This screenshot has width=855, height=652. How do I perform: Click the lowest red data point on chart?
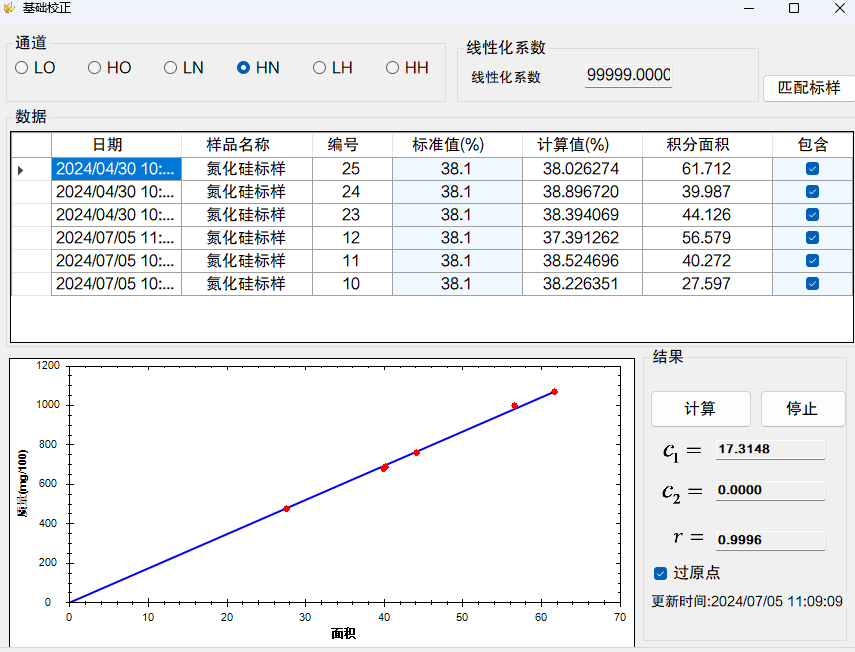pyautogui.click(x=287, y=509)
